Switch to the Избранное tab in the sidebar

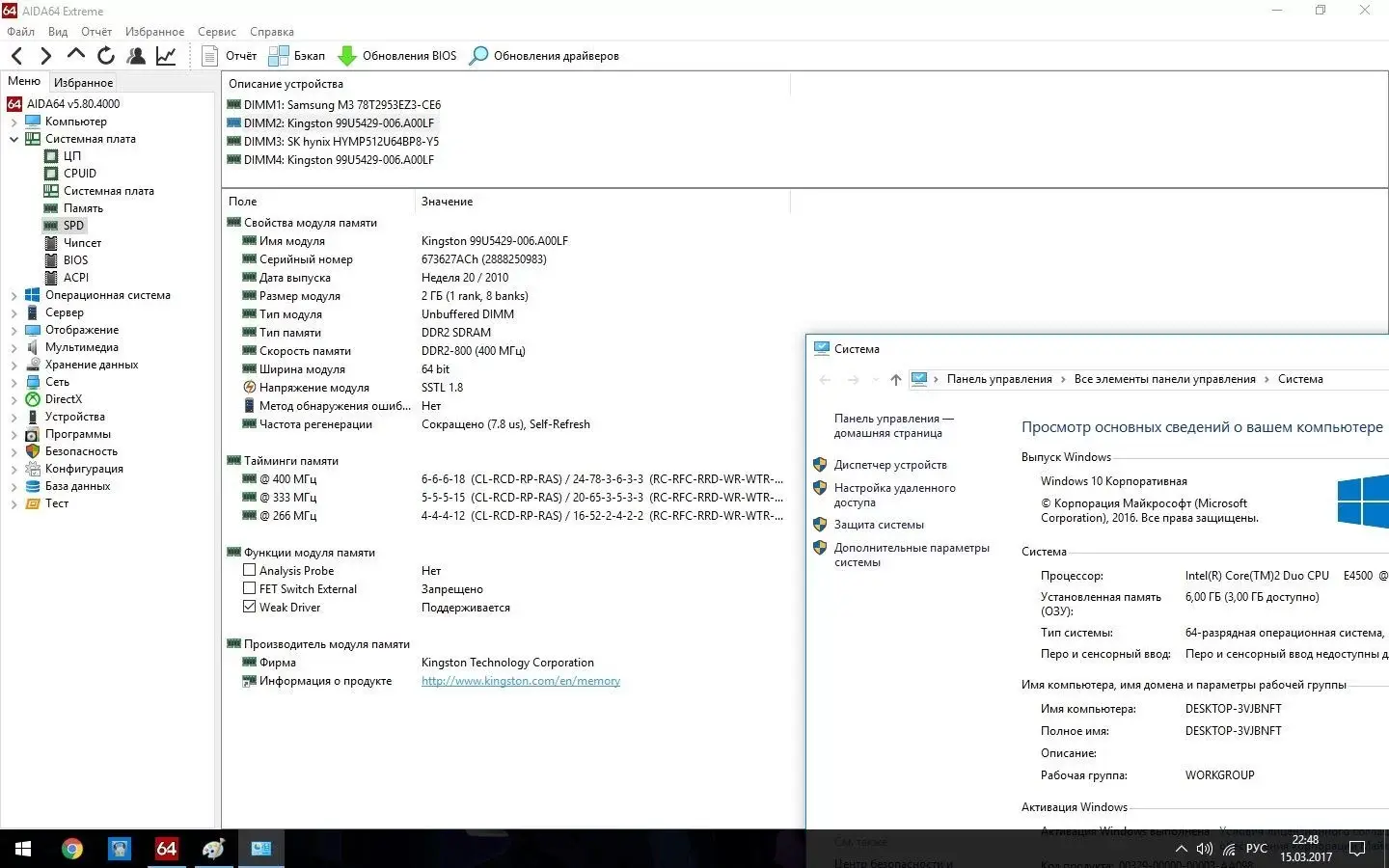(83, 83)
